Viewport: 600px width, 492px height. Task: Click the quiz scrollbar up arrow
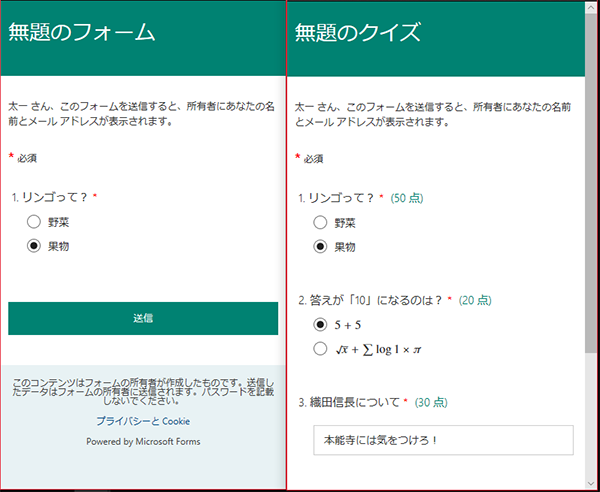pos(590,7)
